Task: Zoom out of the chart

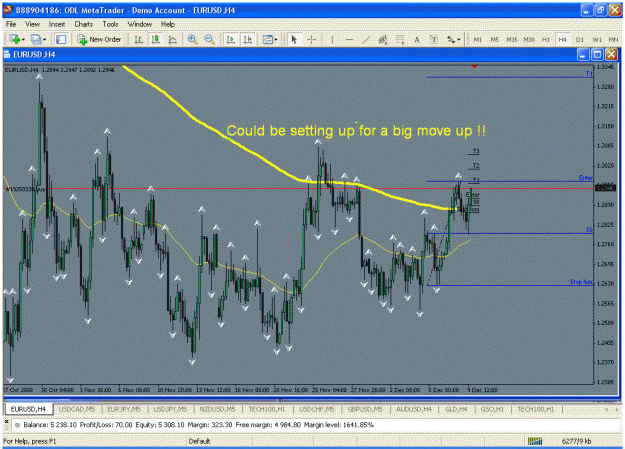Action: click(209, 39)
